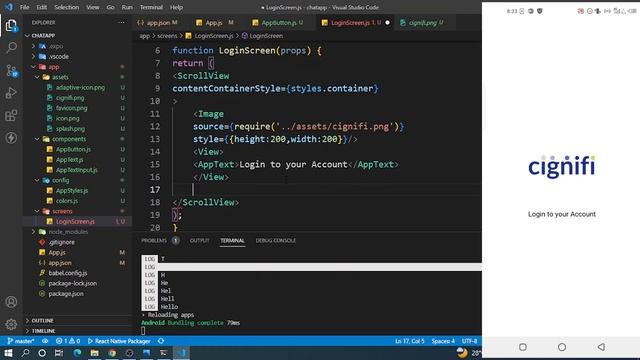
Task: Click the errors and warnings count in status bar
Action: point(68,341)
